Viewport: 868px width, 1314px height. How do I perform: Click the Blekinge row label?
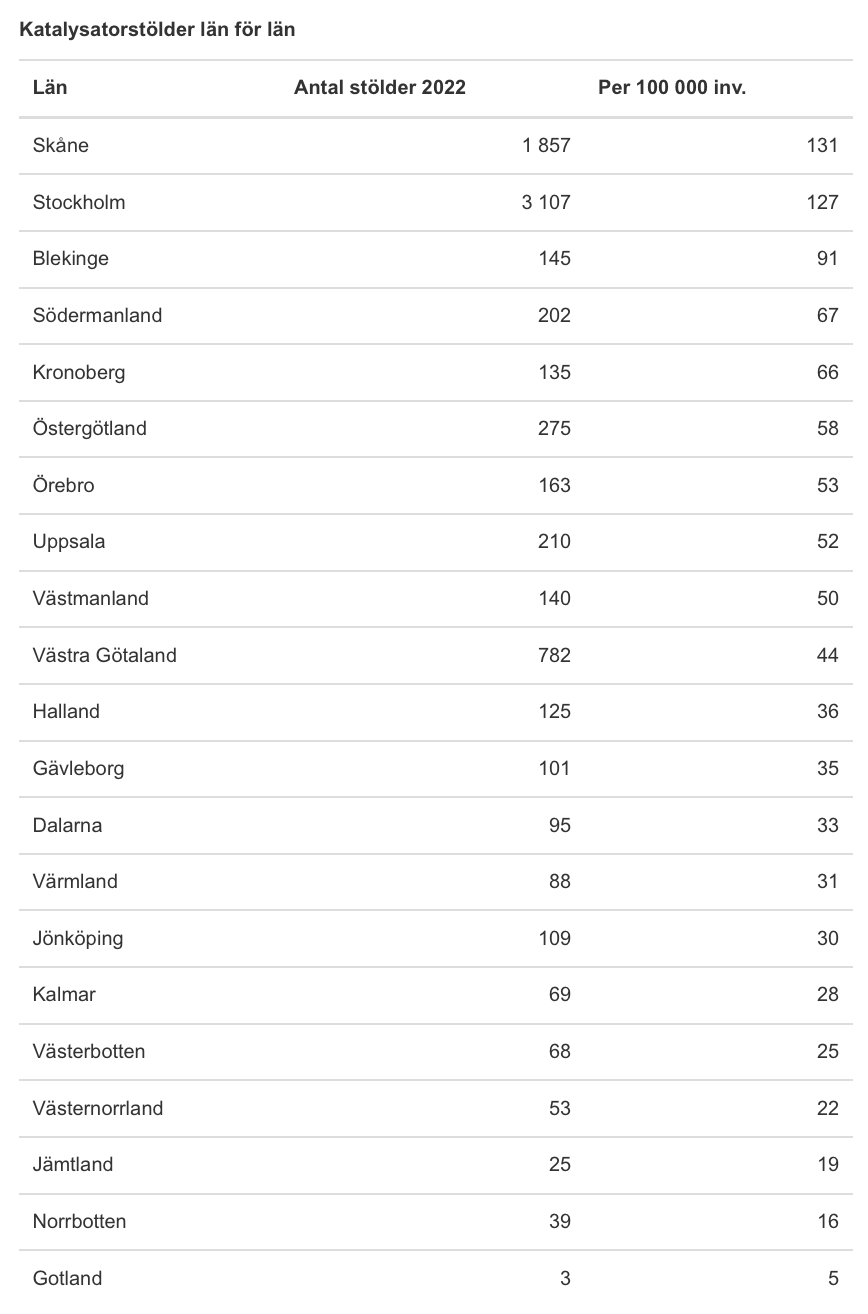coord(71,258)
